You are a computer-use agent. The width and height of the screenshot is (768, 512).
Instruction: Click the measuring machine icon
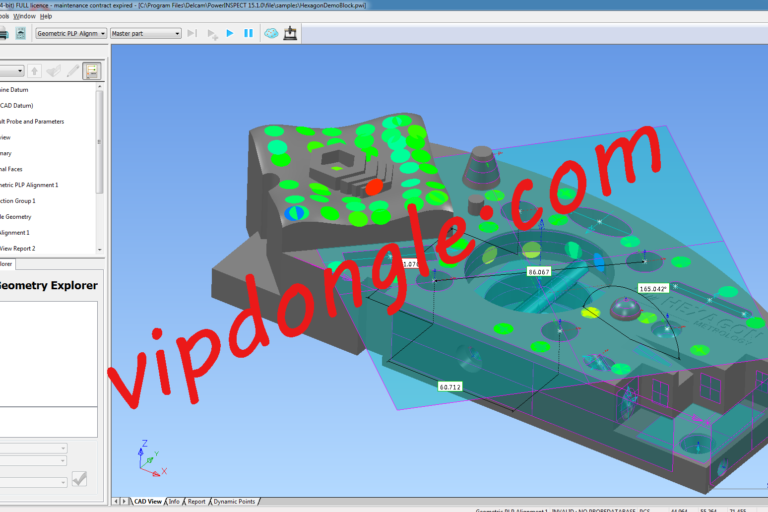pyautogui.click(x=290, y=33)
